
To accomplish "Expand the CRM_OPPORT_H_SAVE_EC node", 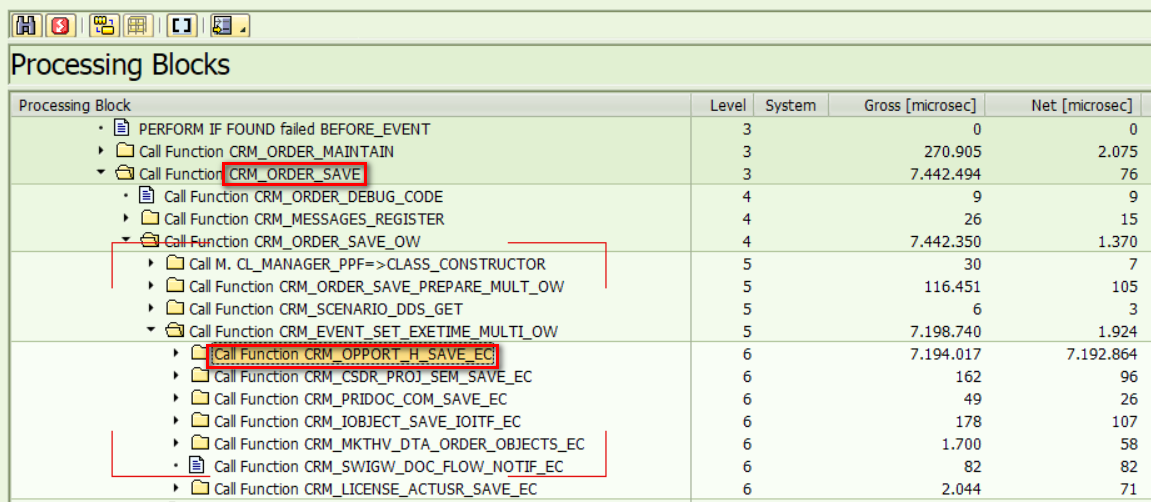I will [x=176, y=353].
